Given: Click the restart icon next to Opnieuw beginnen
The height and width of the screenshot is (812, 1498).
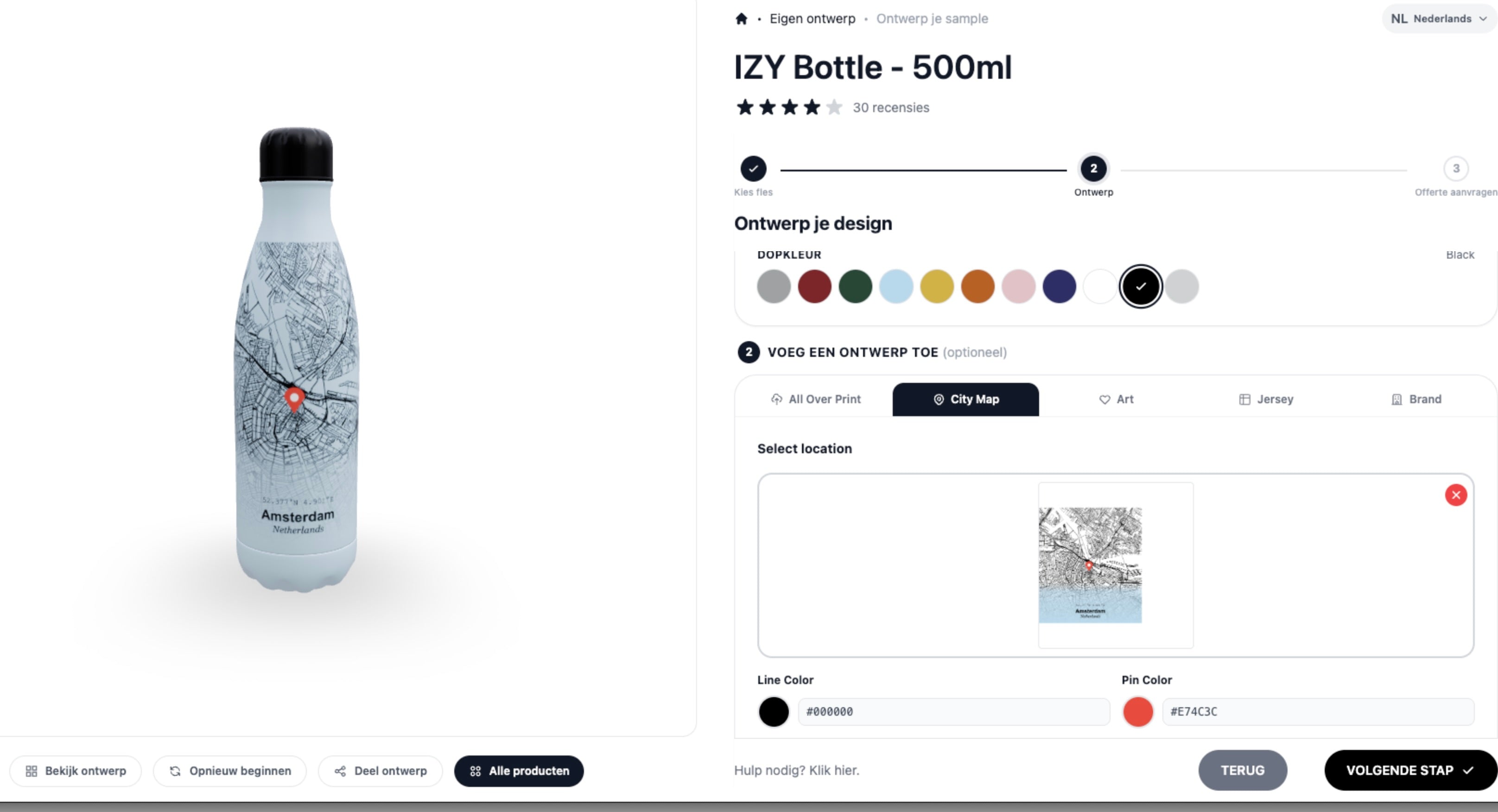Looking at the screenshot, I should pos(176,770).
